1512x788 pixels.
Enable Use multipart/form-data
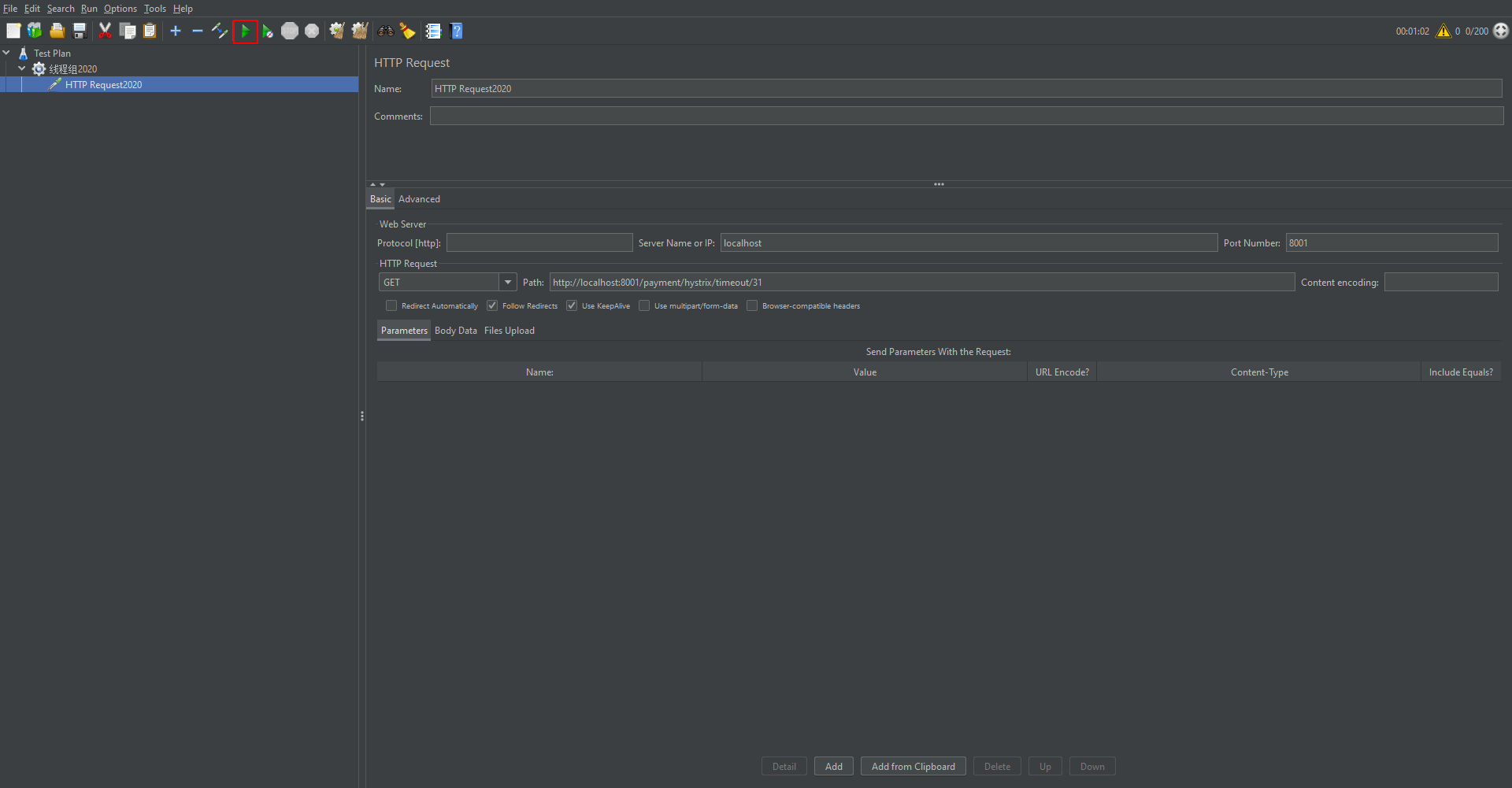click(644, 305)
